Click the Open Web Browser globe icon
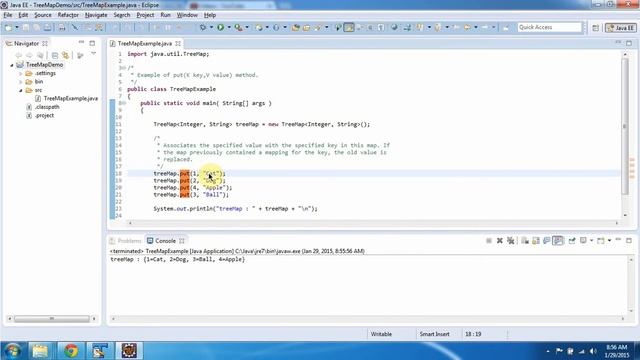This screenshot has height=360, width=640. (x=394, y=27)
